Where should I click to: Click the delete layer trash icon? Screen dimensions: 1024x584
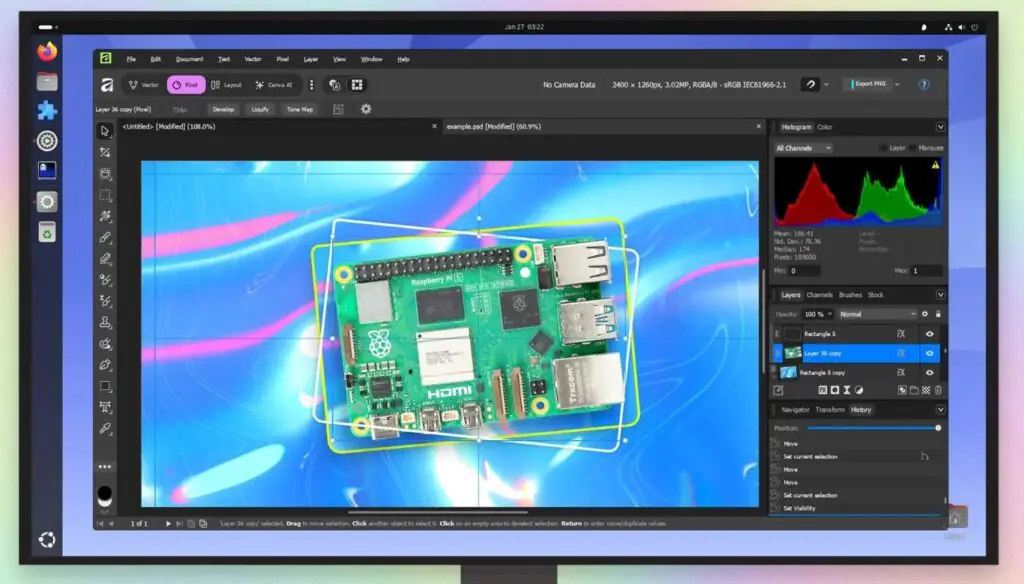click(939, 390)
